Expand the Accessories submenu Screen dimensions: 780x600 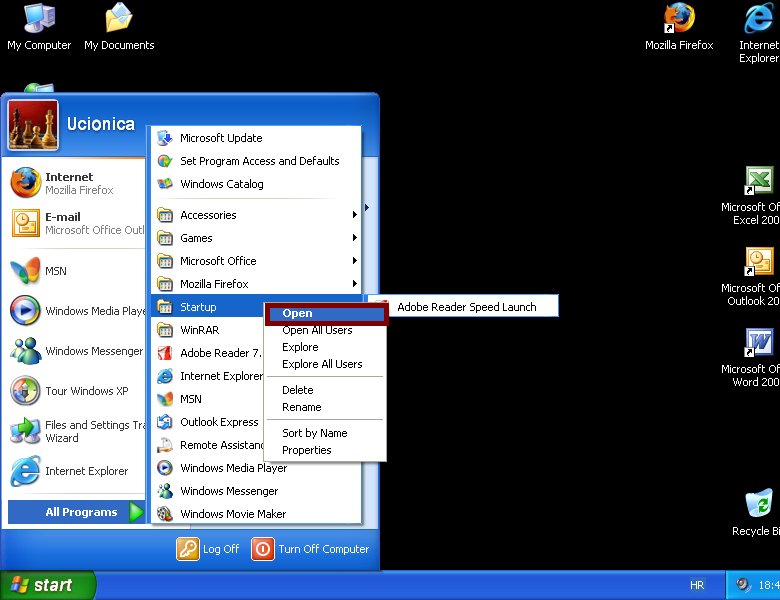click(256, 215)
